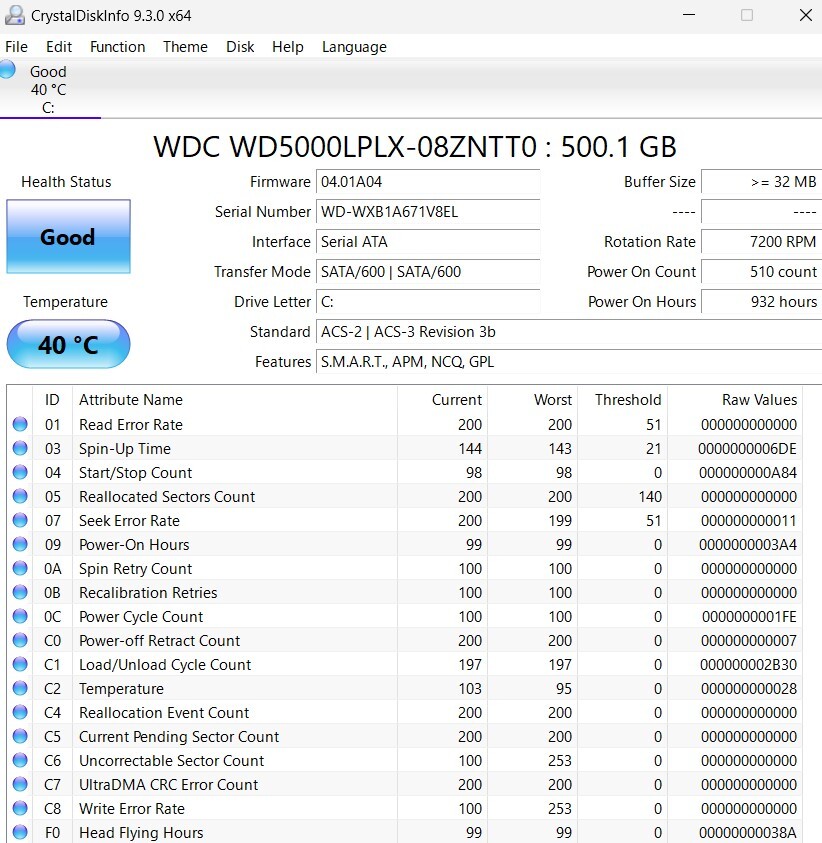Open the Function menu
Viewport: 822px width, 843px height.
click(x=117, y=47)
